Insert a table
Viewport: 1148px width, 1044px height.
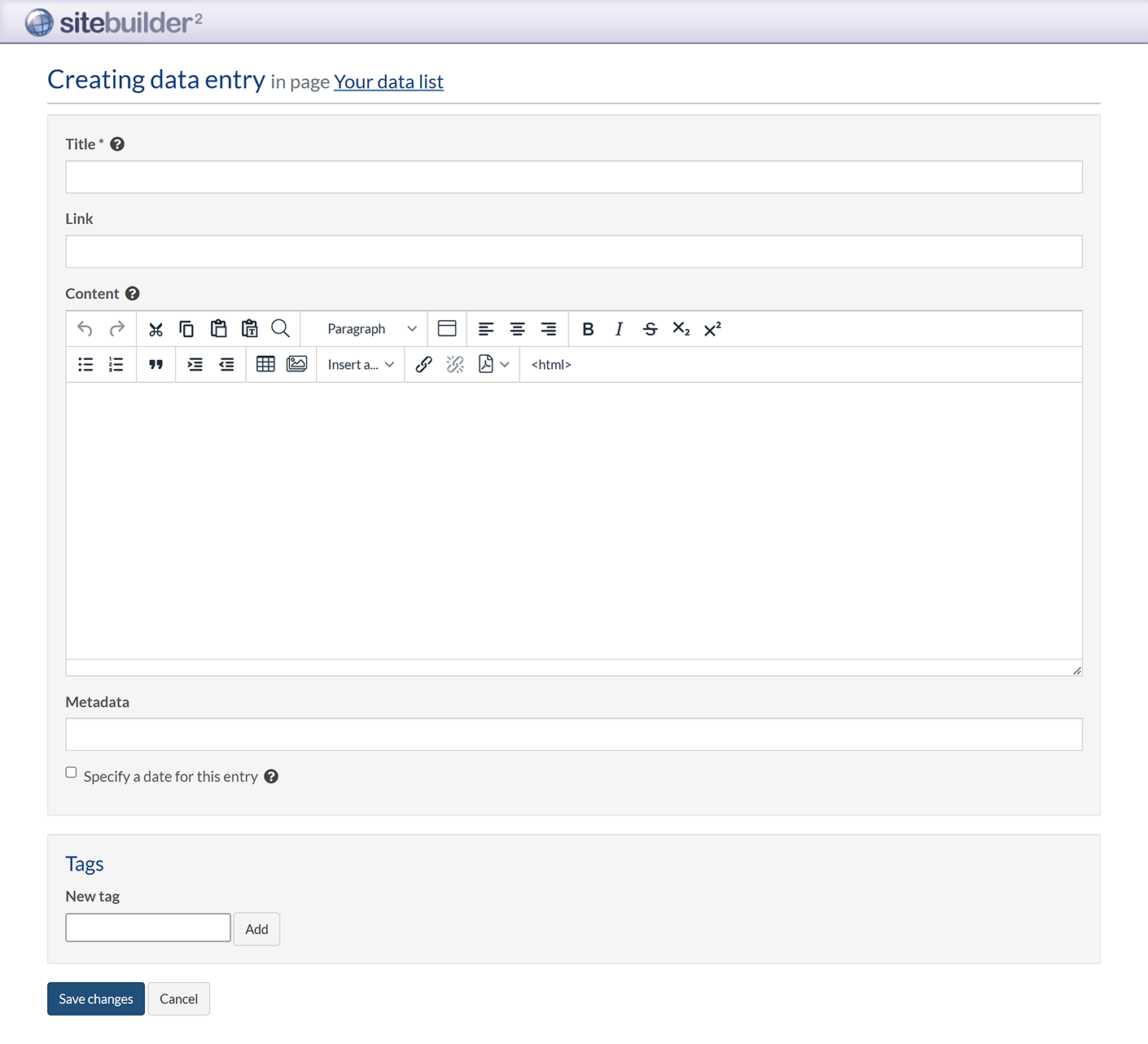coord(265,364)
